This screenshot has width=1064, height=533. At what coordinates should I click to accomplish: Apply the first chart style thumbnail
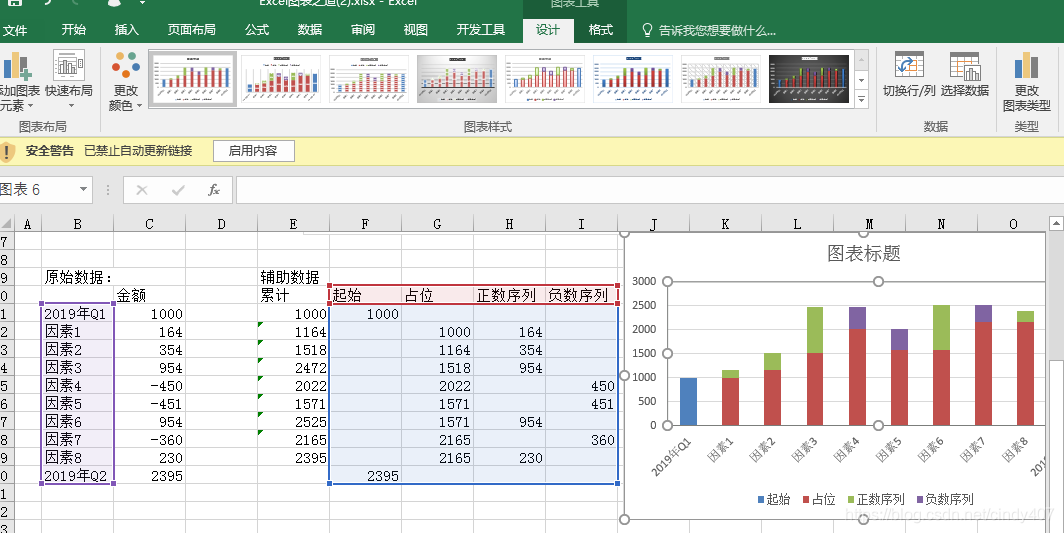tap(193, 79)
